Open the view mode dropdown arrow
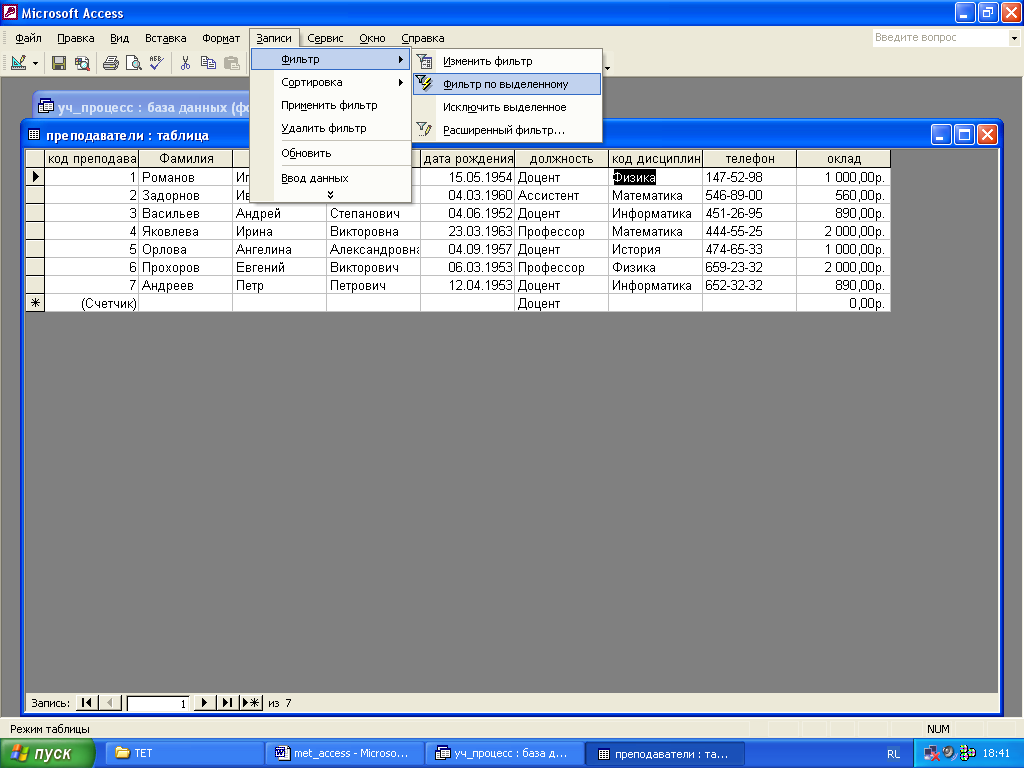This screenshot has height=768, width=1024. pos(35,63)
